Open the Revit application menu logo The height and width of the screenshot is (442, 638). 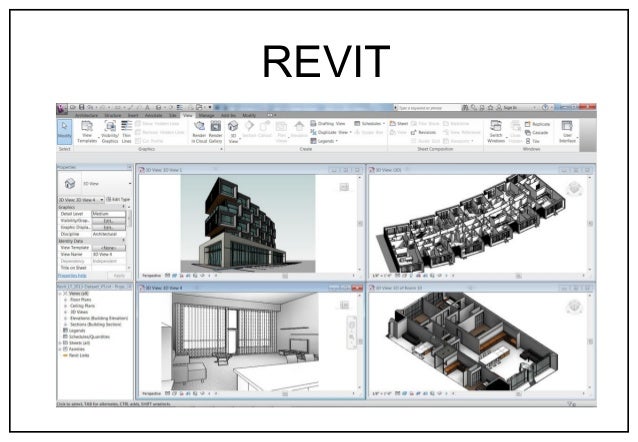(62, 108)
